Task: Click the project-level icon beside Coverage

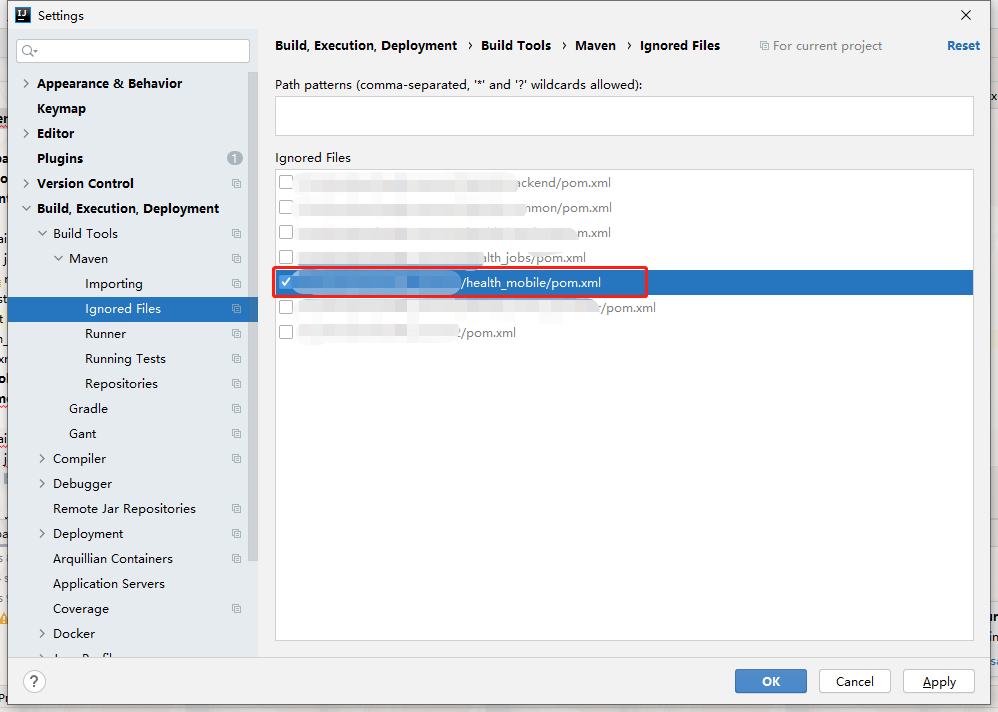Action: point(237,609)
